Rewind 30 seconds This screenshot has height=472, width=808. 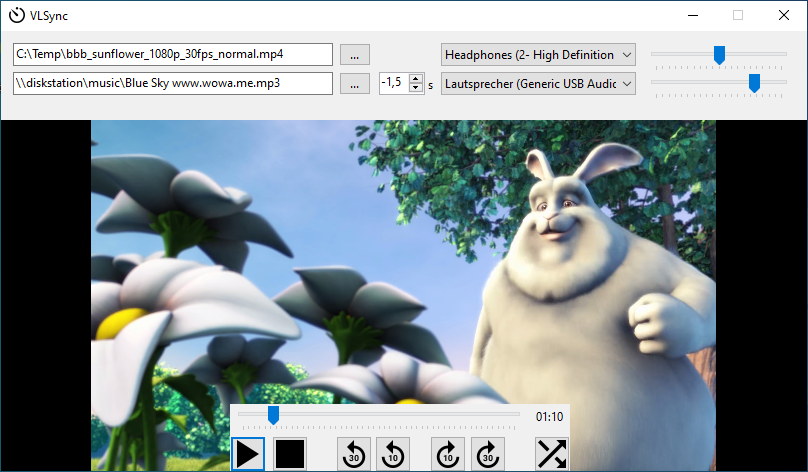click(354, 454)
